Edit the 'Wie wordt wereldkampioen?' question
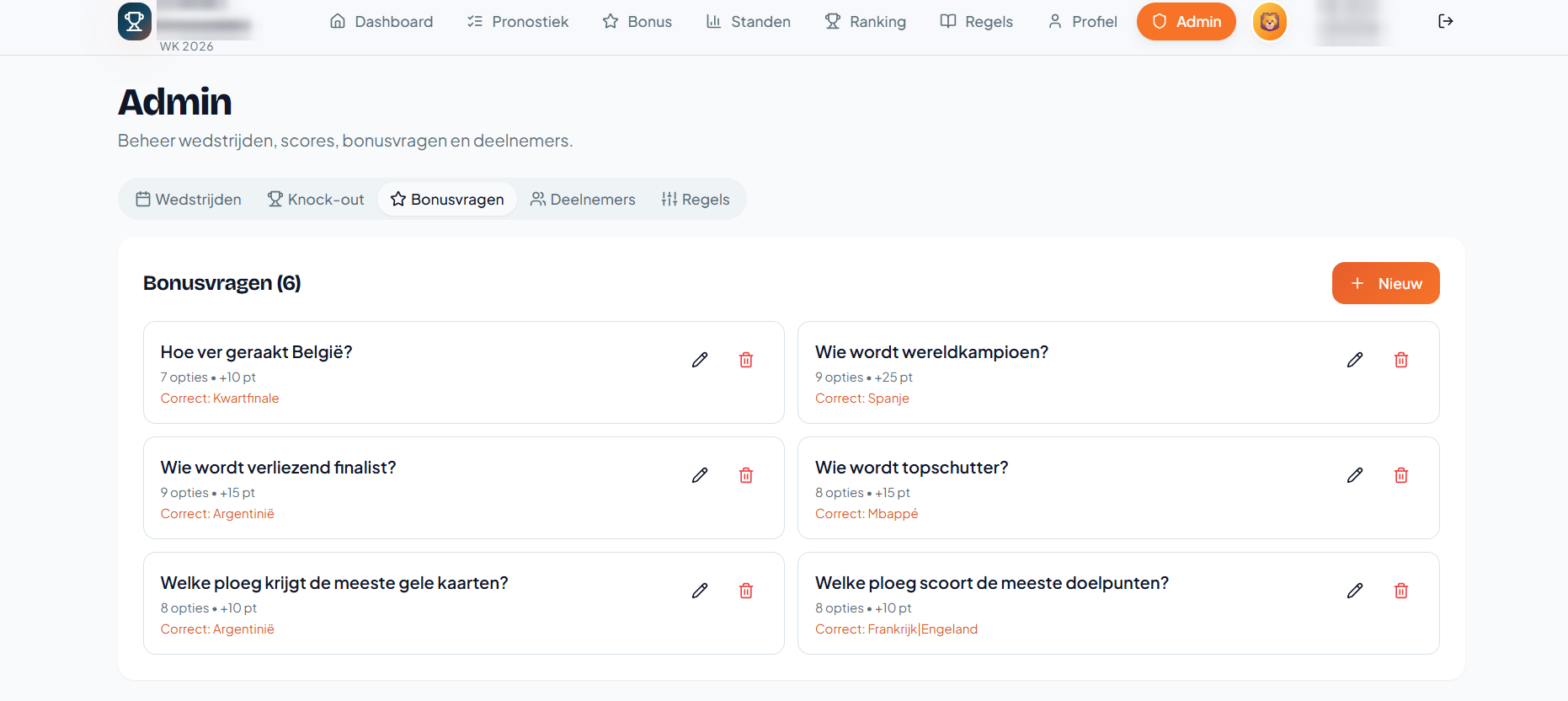1568x701 pixels. click(1355, 360)
